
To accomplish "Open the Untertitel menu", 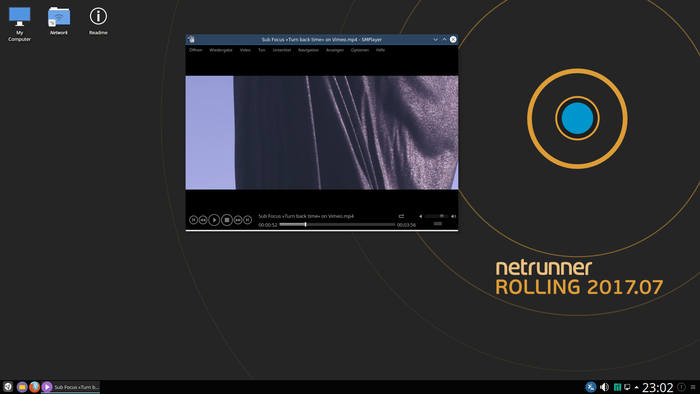I will pyautogui.click(x=282, y=50).
